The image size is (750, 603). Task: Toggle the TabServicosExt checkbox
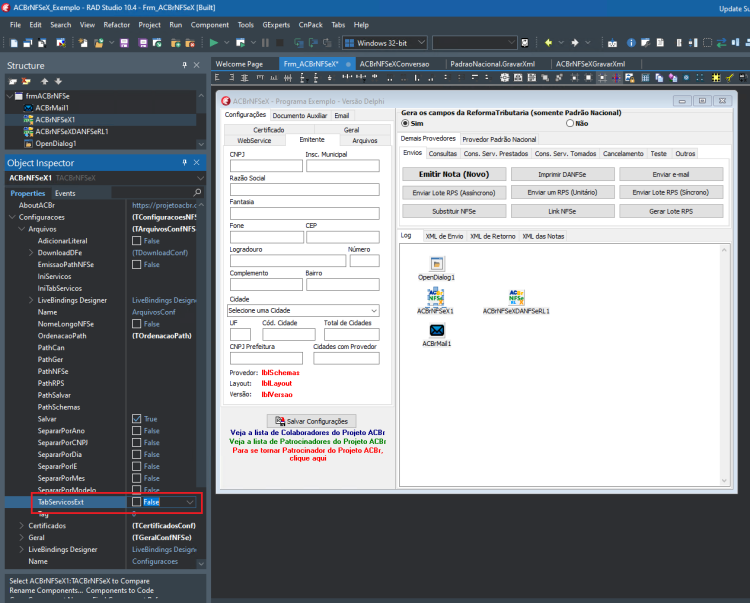pos(136,502)
